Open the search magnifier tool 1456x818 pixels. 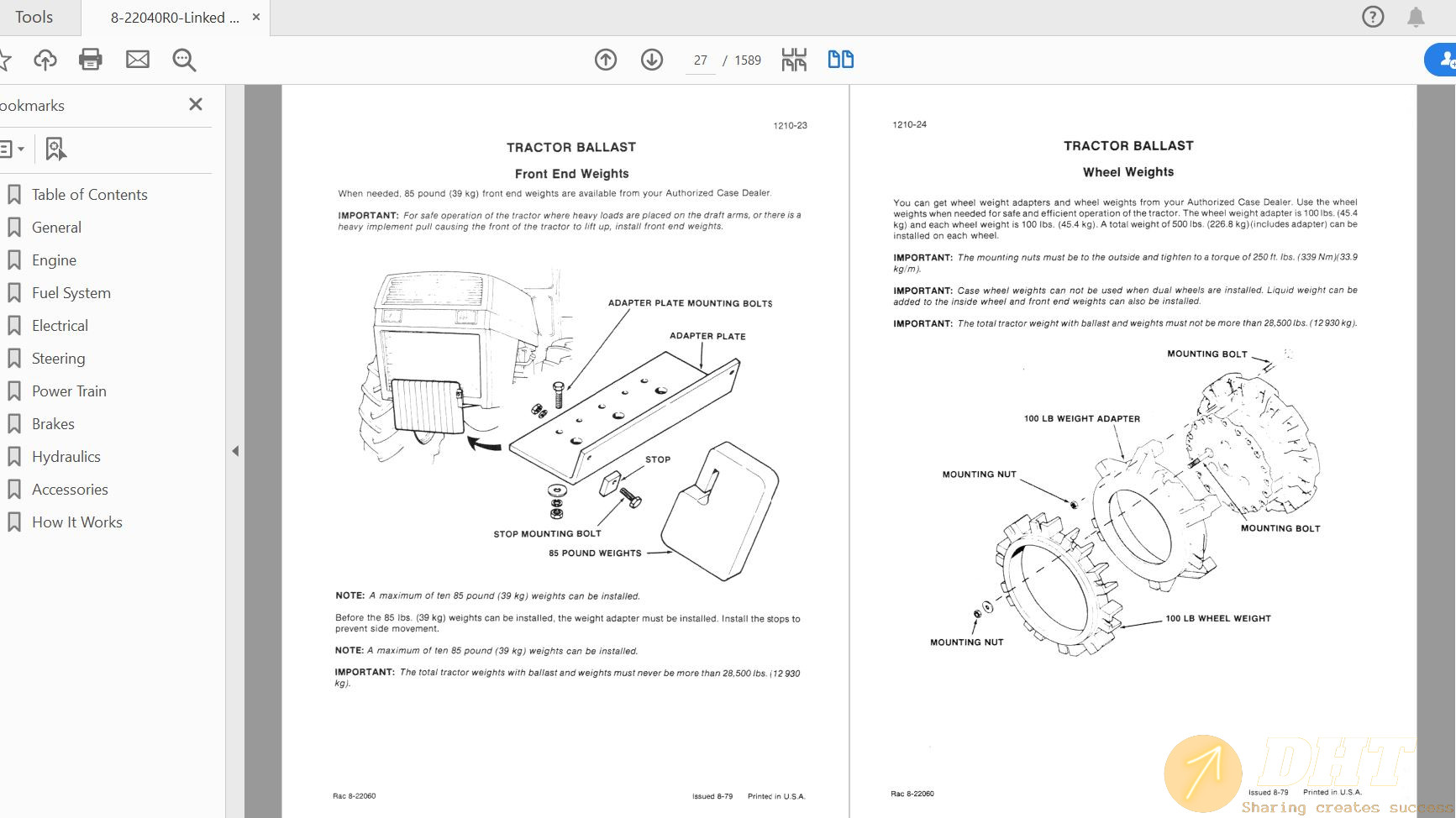[183, 60]
